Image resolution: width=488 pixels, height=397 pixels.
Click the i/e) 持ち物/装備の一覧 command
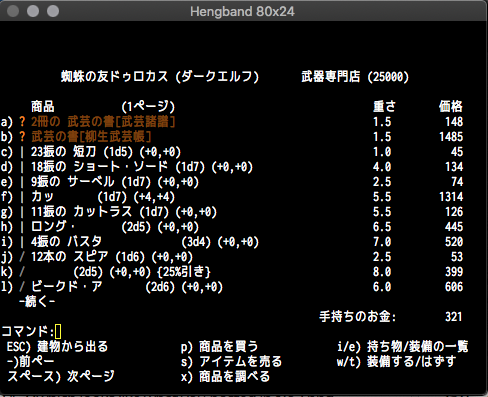403,347
